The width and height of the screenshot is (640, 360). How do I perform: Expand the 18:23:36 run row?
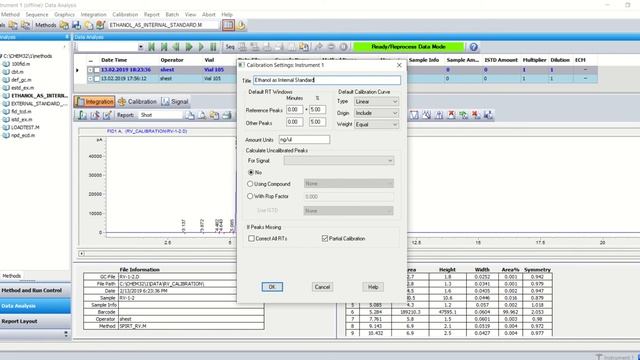(x=90, y=70)
